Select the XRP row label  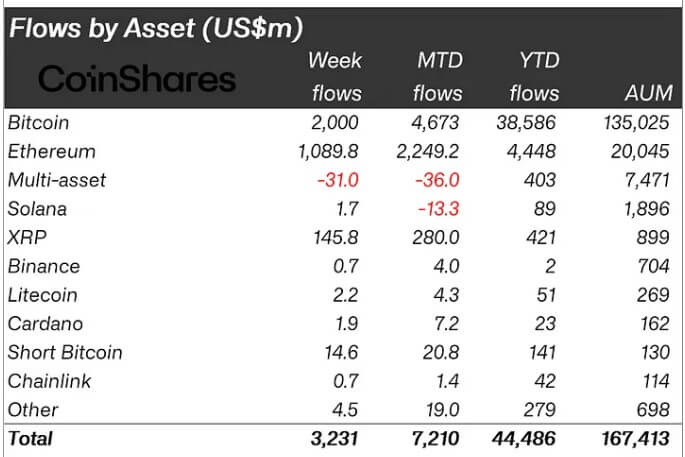tap(27, 238)
